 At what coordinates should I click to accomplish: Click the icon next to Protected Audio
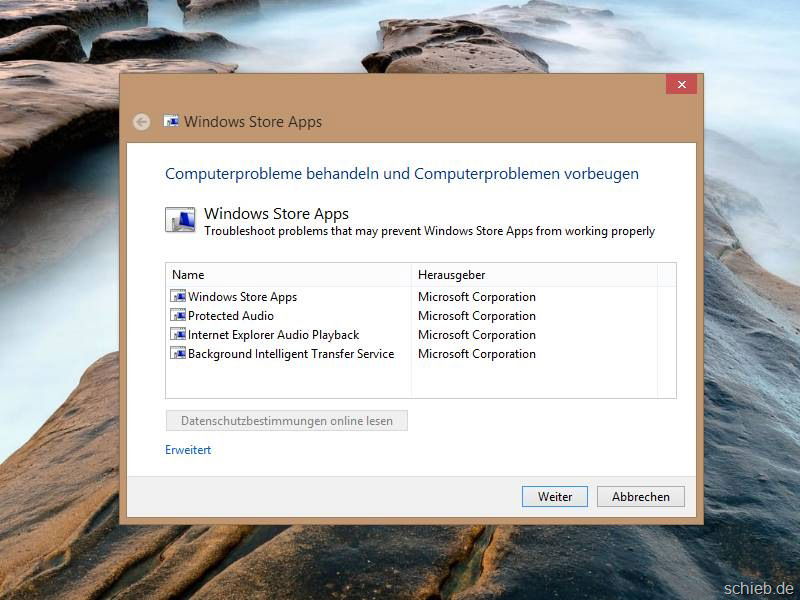[x=178, y=315]
